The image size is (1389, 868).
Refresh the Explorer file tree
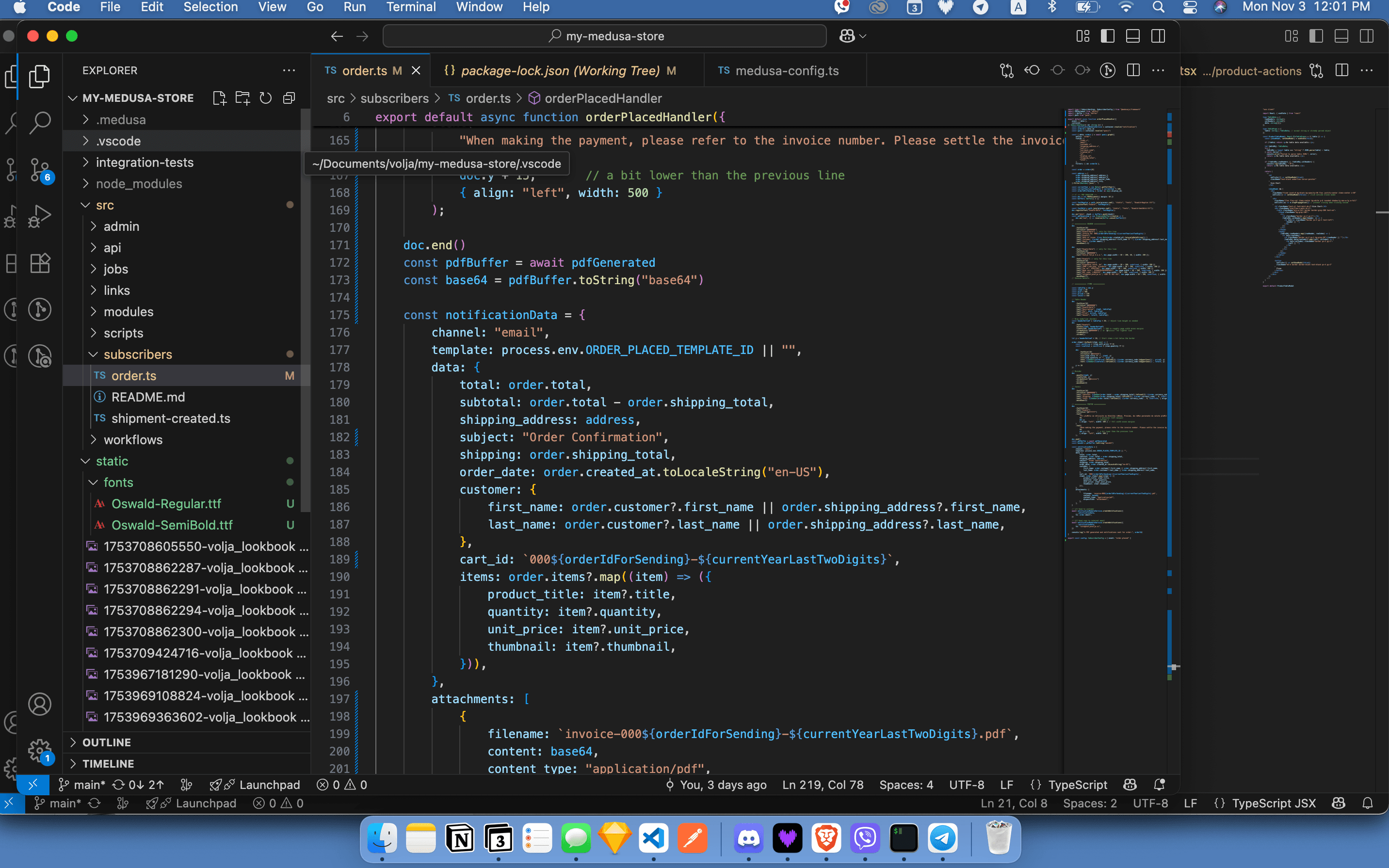[265, 98]
